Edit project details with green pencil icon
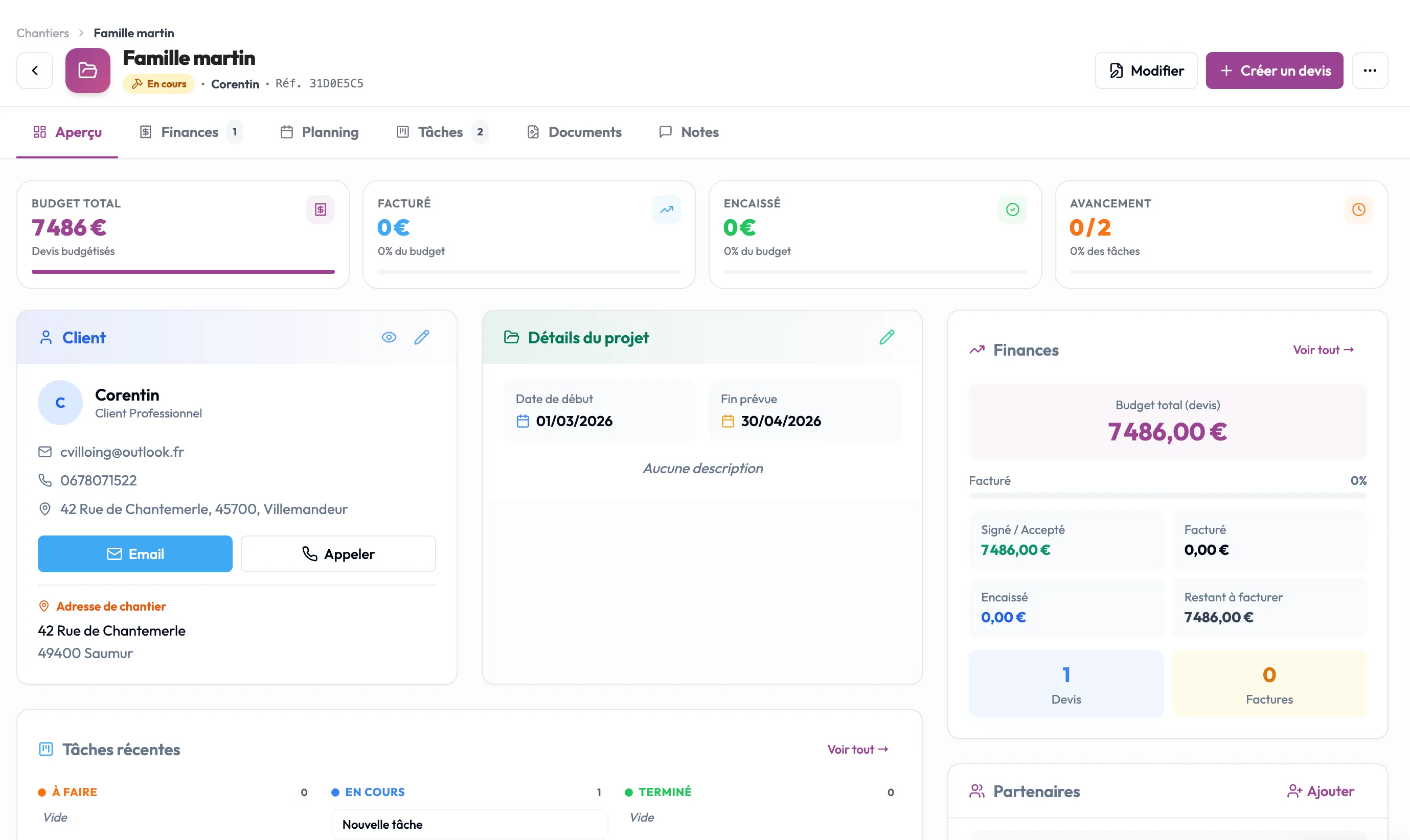This screenshot has height=840, width=1410. 887,337
